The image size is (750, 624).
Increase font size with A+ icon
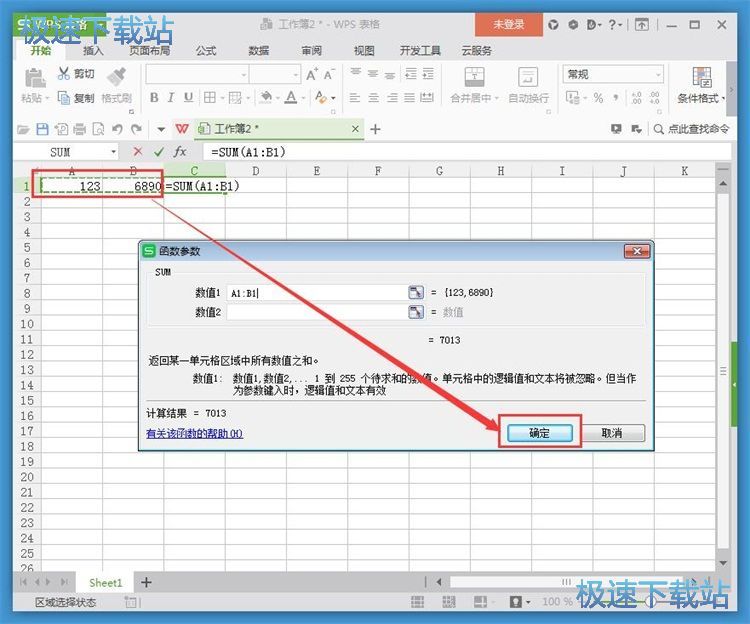(311, 75)
